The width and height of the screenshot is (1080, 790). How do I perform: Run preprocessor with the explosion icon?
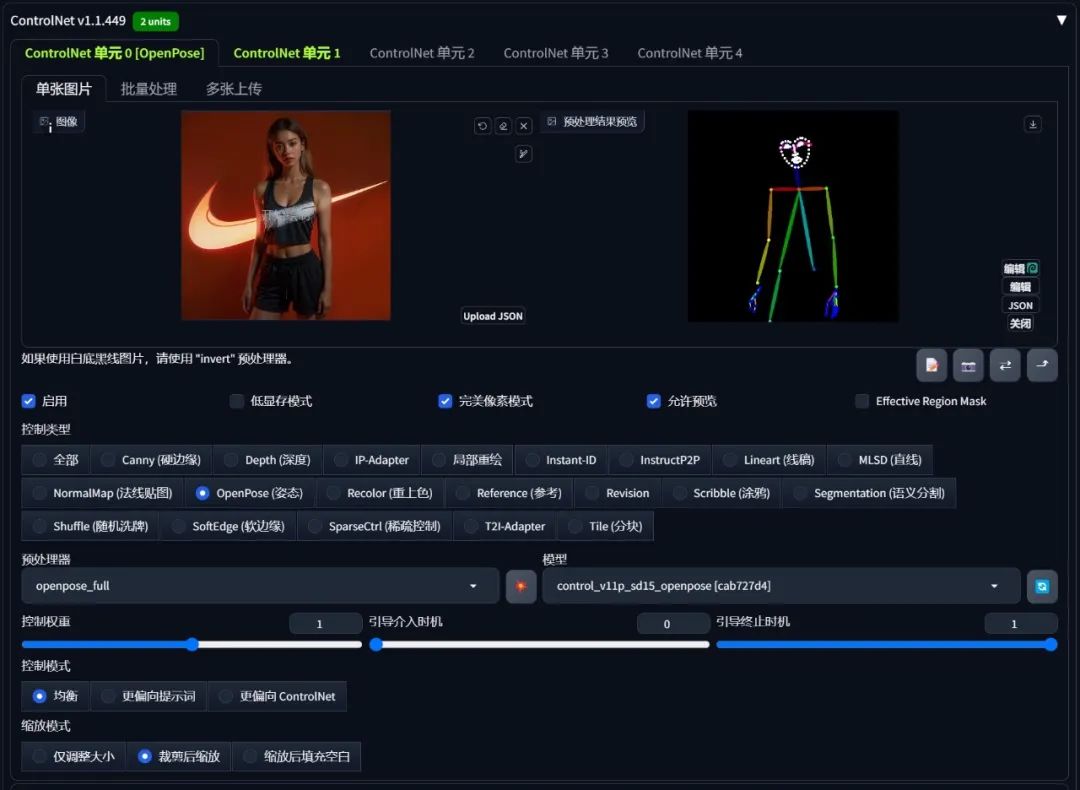(521, 586)
